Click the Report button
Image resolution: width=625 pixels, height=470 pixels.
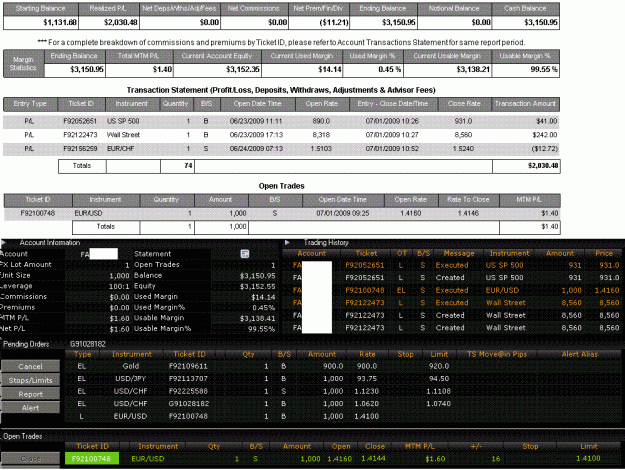[x=30, y=394]
